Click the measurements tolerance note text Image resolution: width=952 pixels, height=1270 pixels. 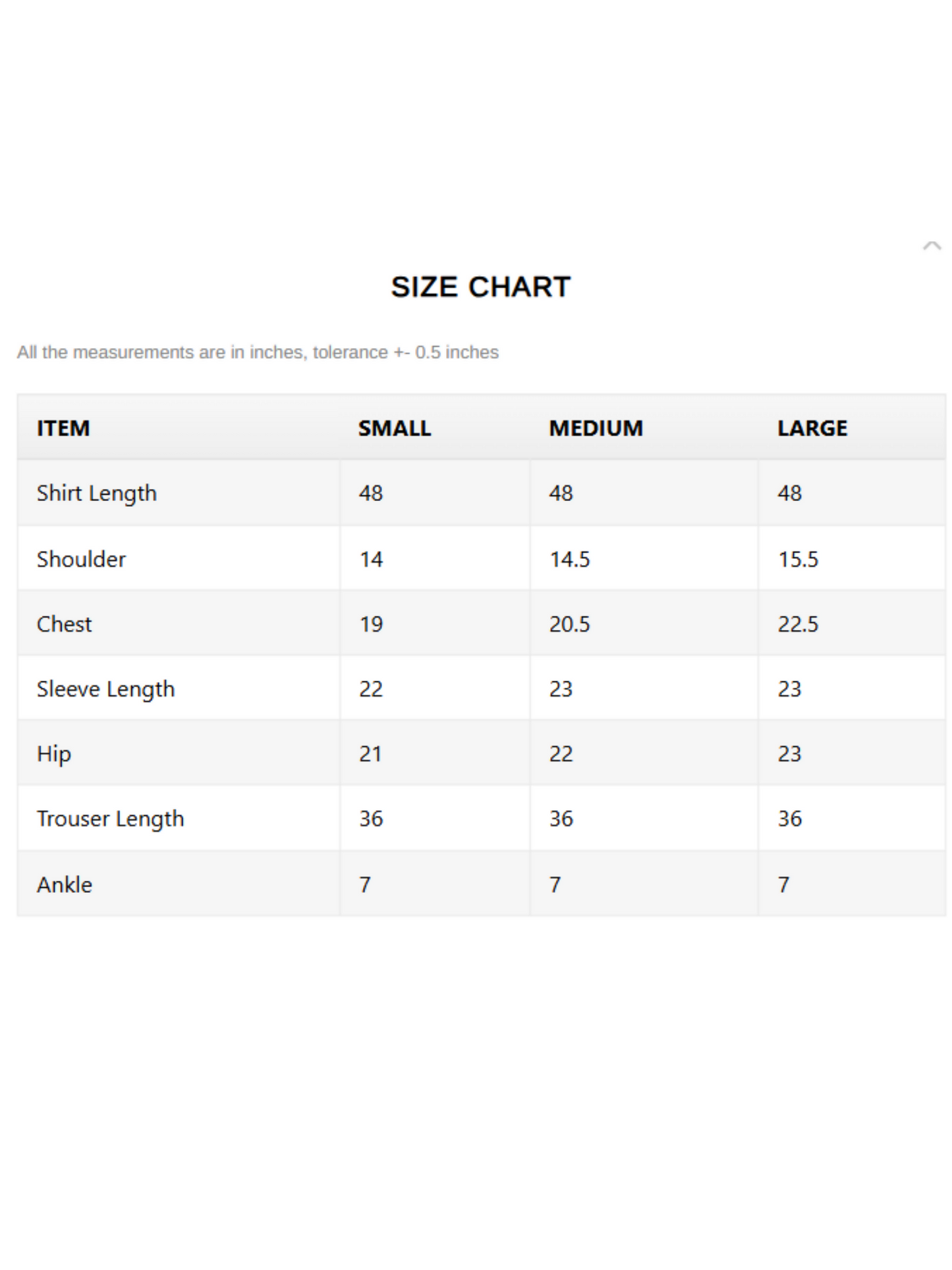click(258, 353)
